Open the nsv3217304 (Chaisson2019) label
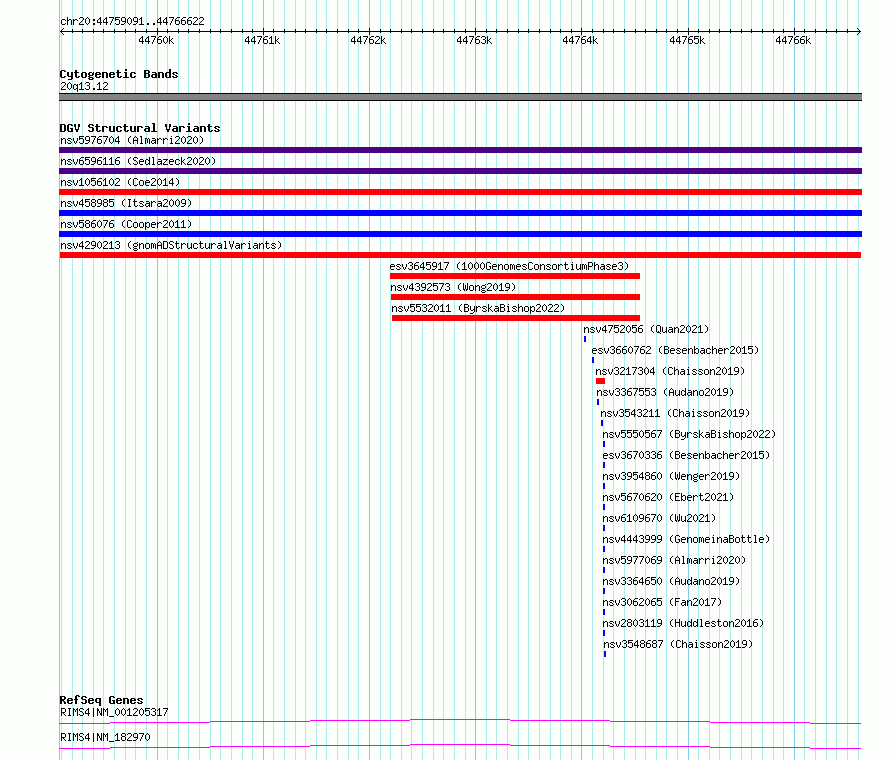Screen dimensions: 890x760 (670, 371)
